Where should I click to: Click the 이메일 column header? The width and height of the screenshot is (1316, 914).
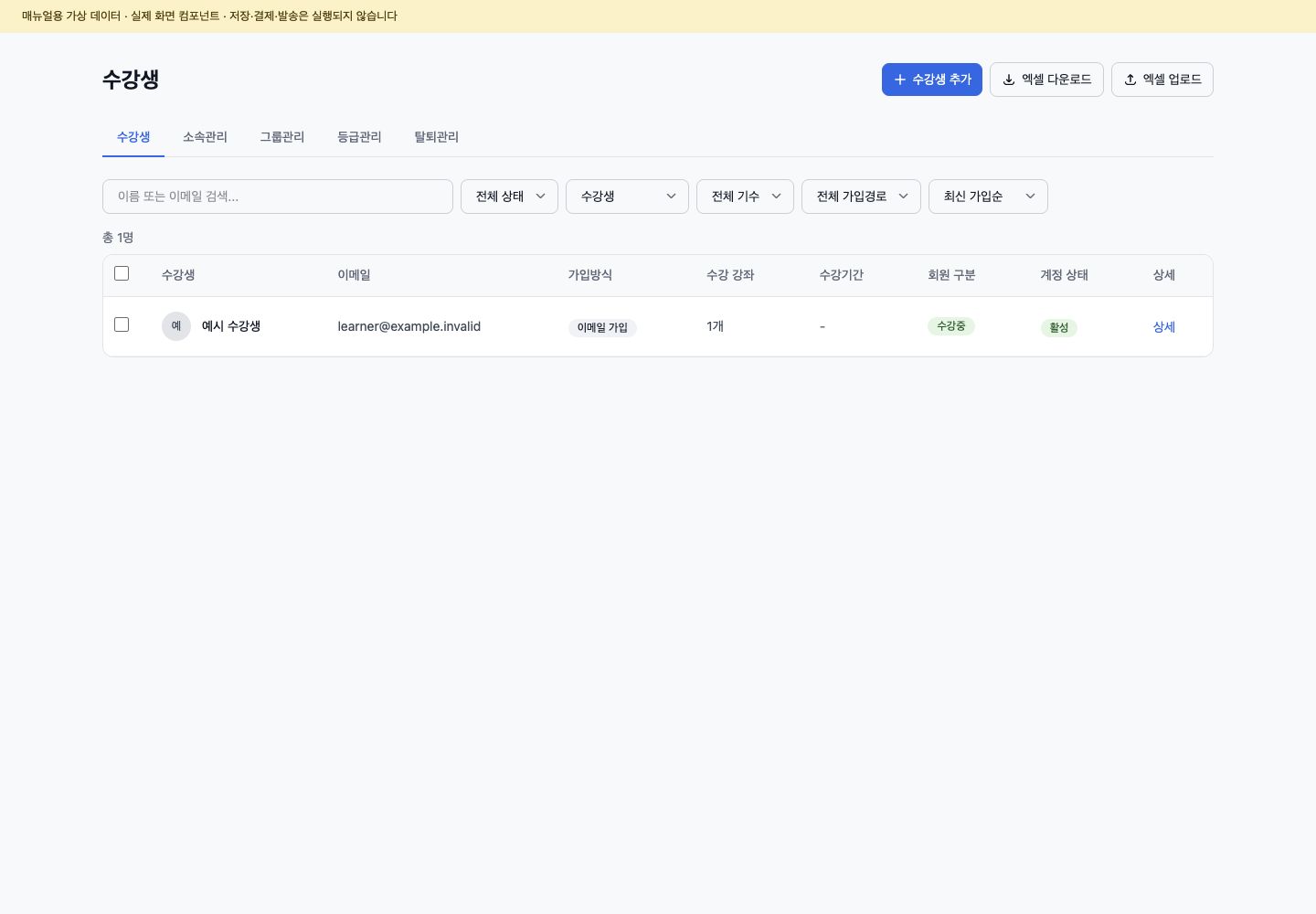(355, 275)
